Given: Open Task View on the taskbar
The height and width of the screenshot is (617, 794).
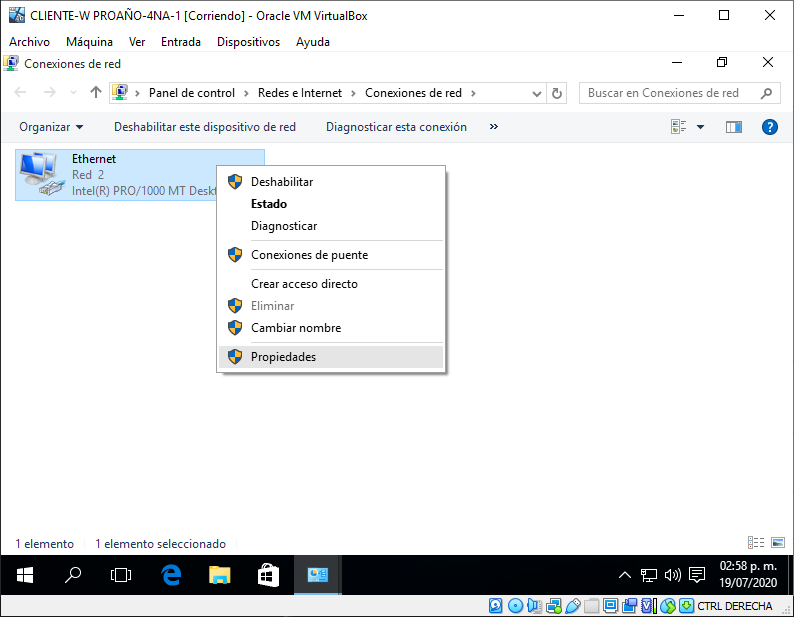Looking at the screenshot, I should (x=121, y=575).
